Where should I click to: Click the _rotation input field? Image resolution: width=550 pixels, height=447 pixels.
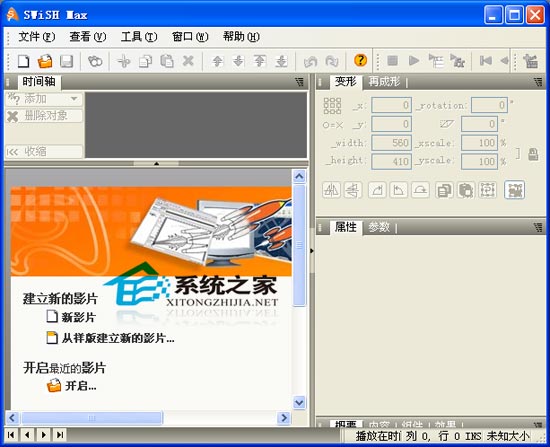[489, 105]
